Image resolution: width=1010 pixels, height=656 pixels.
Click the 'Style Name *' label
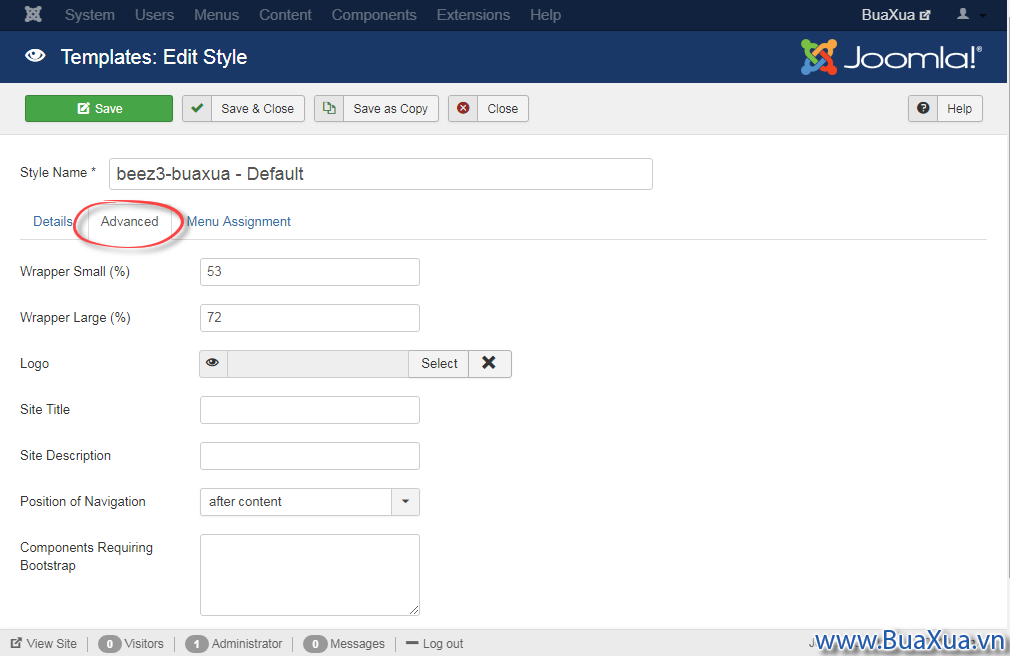[58, 173]
